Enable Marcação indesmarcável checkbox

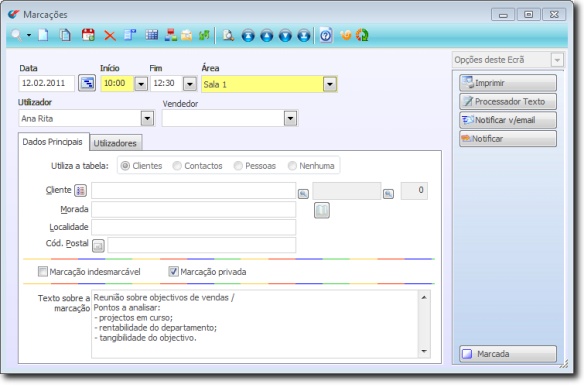click(x=43, y=271)
